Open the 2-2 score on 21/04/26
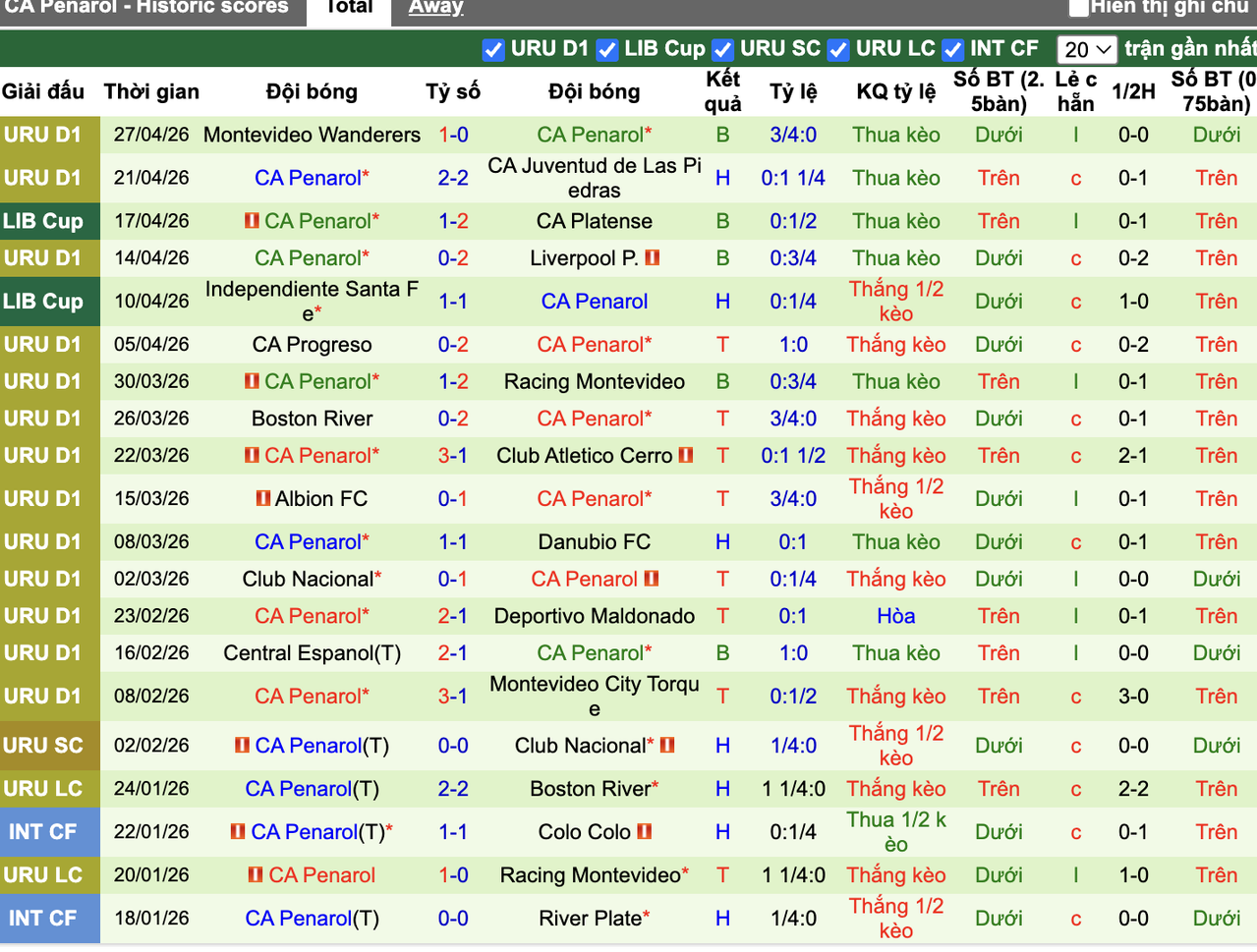The image size is (1257, 952). (453, 178)
